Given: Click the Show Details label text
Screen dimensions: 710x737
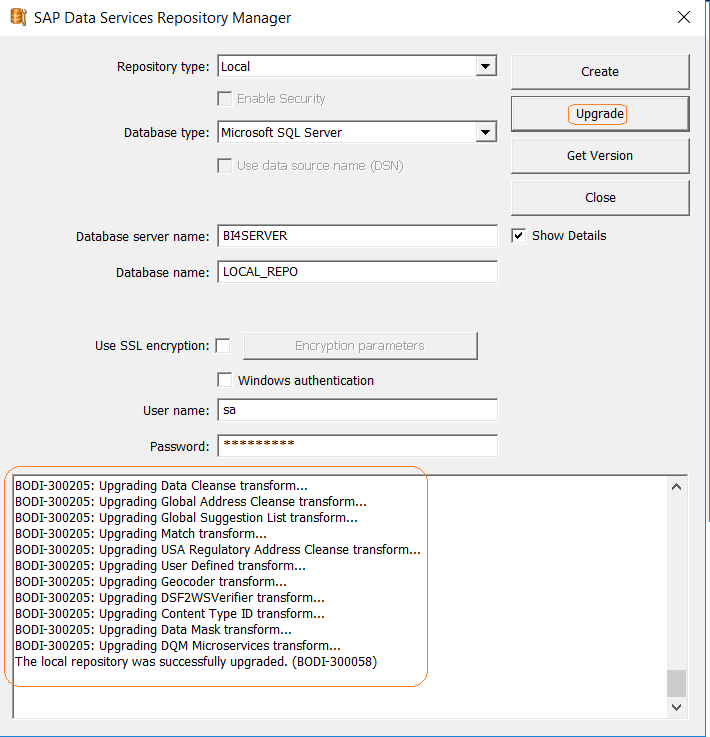Looking at the screenshot, I should pos(569,235).
